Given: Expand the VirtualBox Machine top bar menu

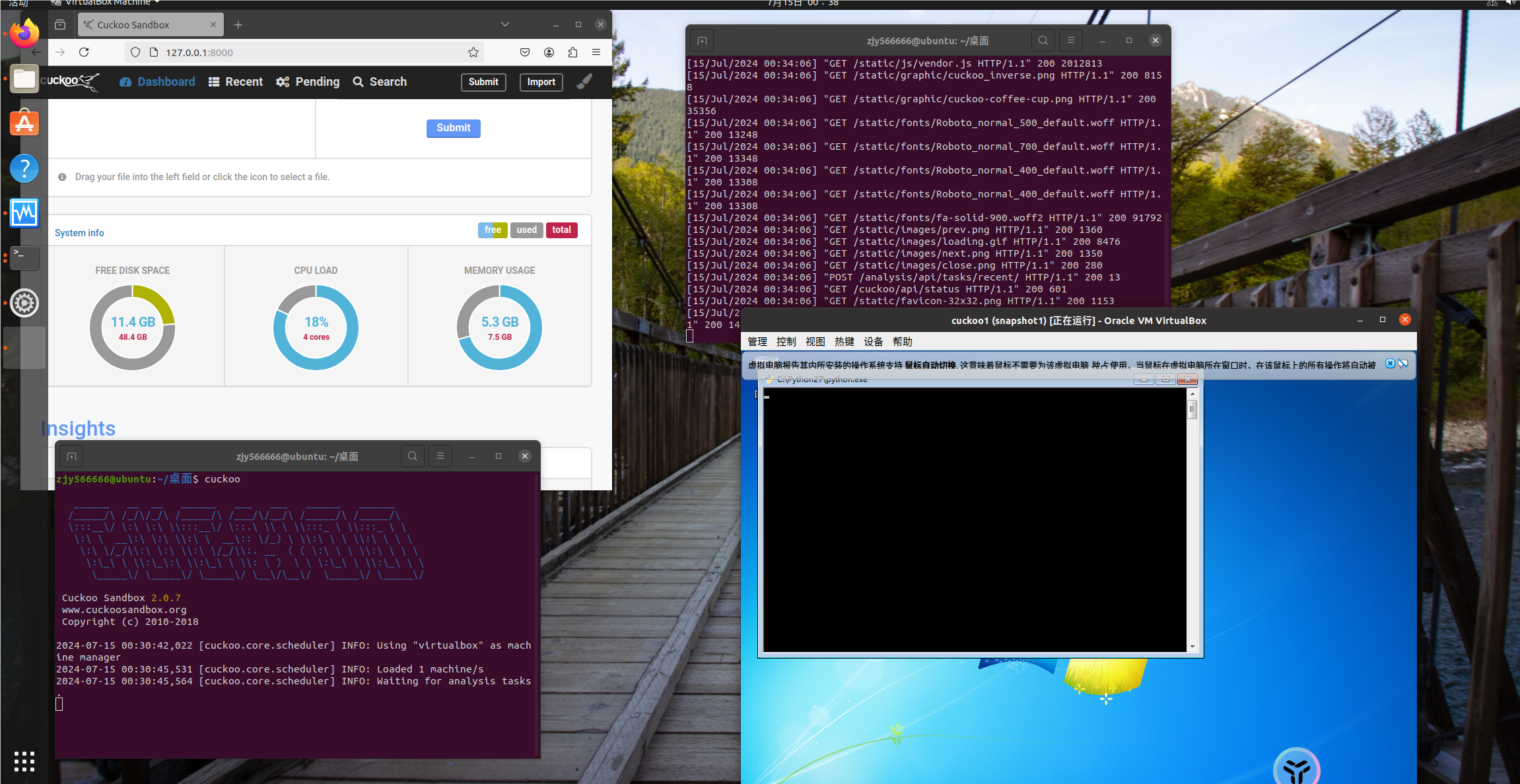Looking at the screenshot, I should click(106, 3).
